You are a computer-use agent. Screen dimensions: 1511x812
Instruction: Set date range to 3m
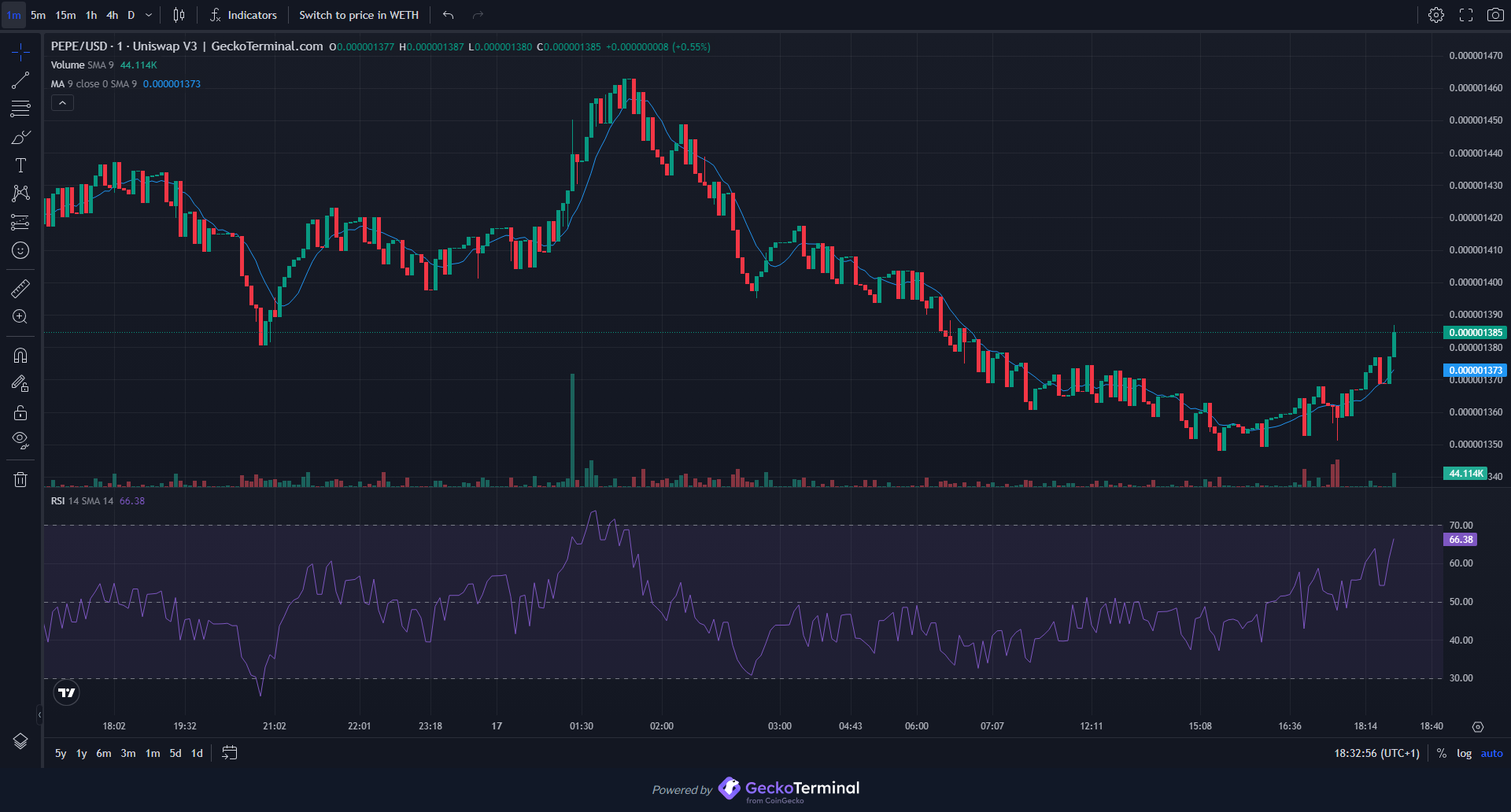[128, 754]
